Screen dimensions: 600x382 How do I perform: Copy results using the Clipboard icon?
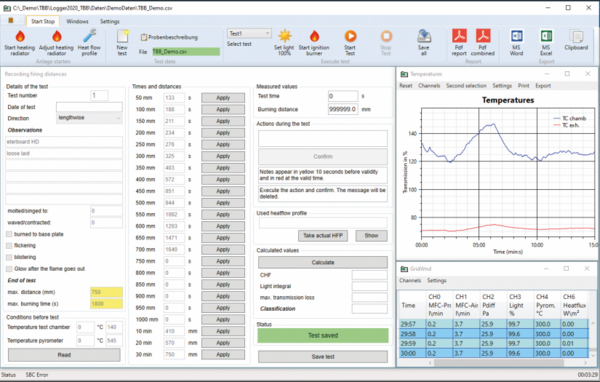pyautogui.click(x=576, y=36)
